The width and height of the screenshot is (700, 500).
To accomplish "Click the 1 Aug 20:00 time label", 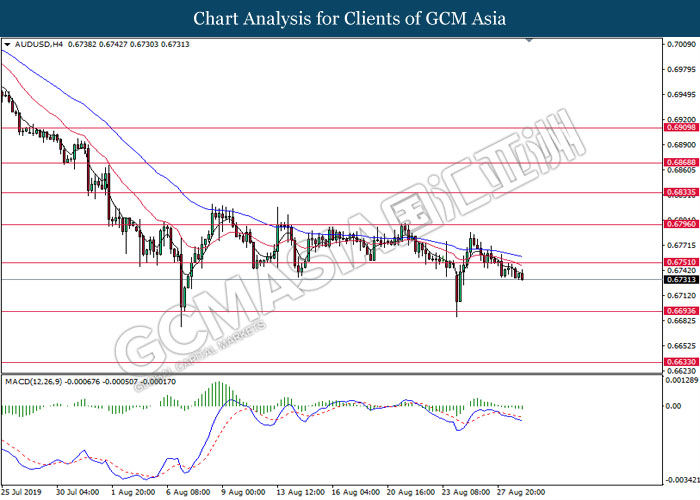I will coord(133,492).
